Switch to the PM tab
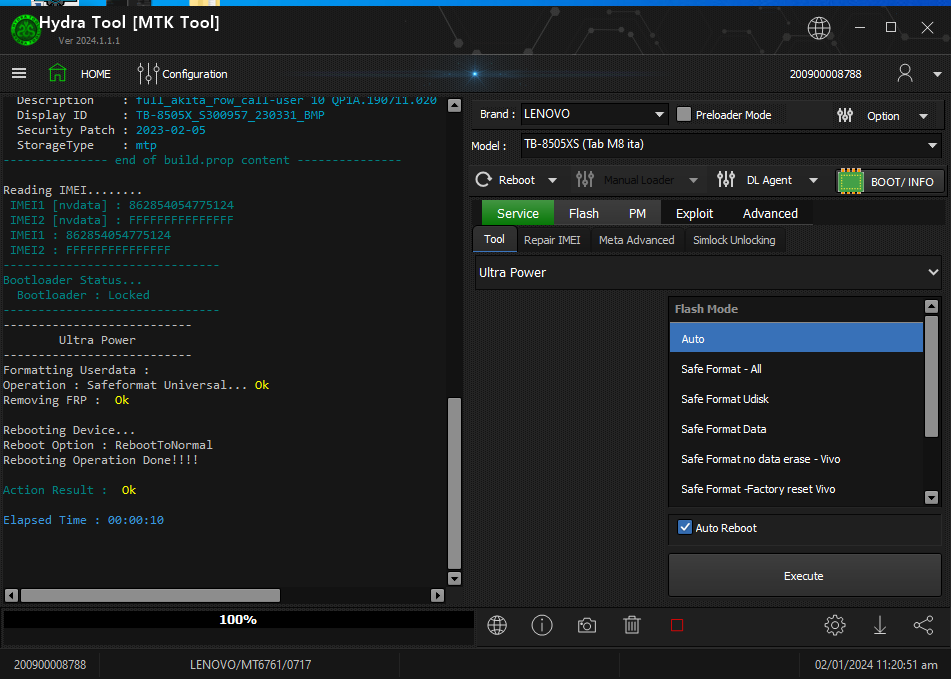The height and width of the screenshot is (679, 951). click(637, 213)
